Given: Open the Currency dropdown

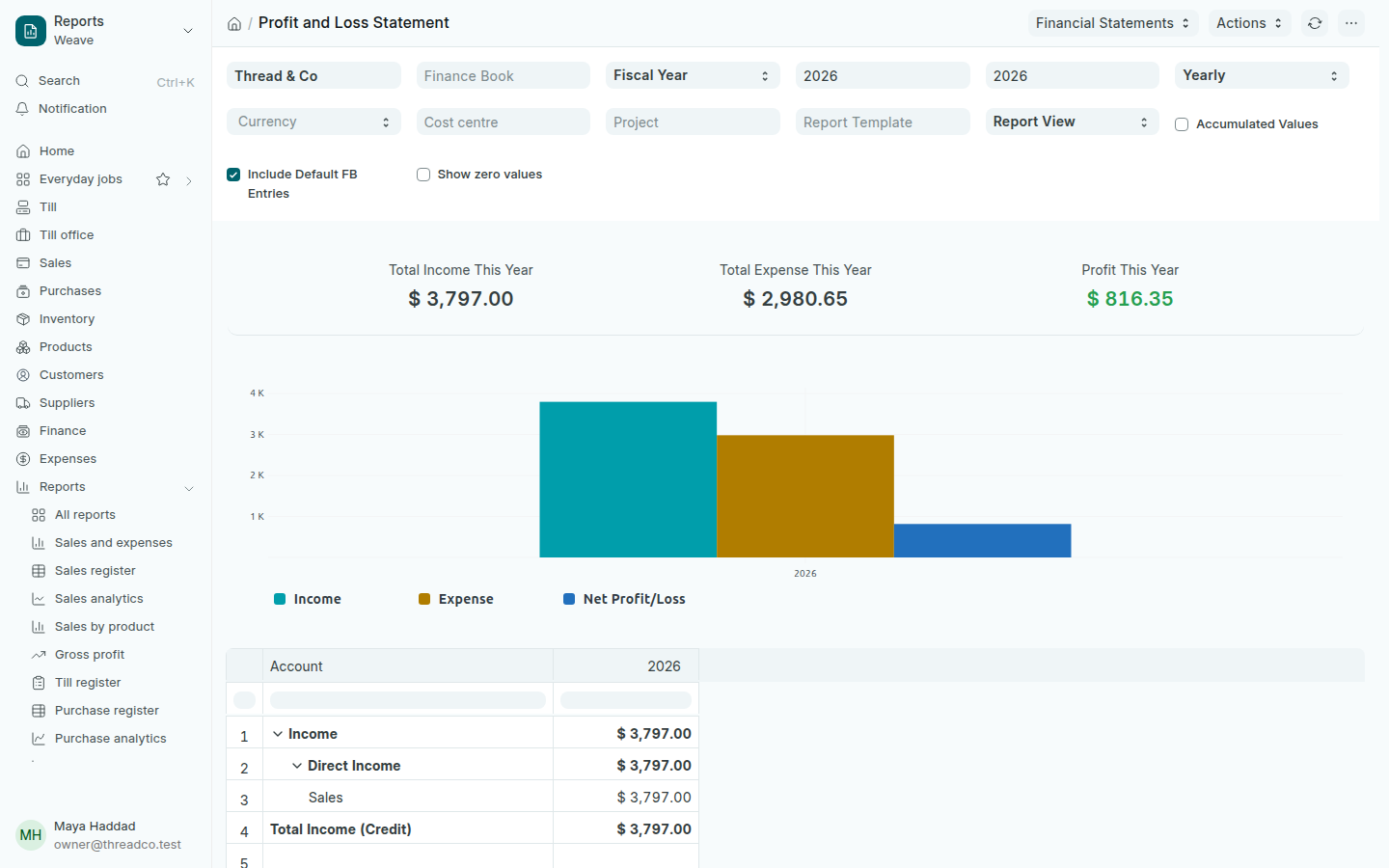Looking at the screenshot, I should [x=313, y=122].
